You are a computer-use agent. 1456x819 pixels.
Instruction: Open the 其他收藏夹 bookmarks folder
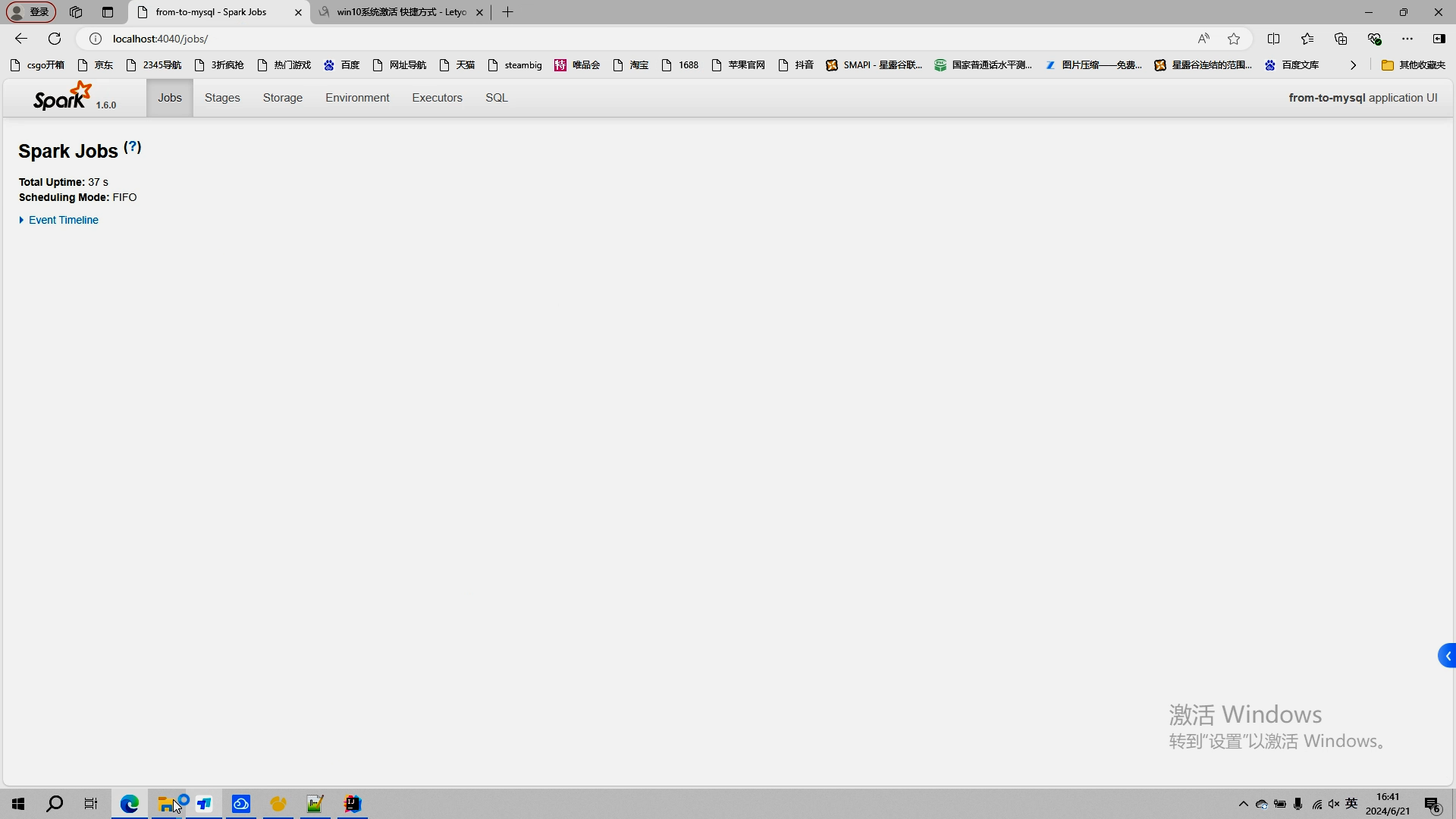(1414, 65)
